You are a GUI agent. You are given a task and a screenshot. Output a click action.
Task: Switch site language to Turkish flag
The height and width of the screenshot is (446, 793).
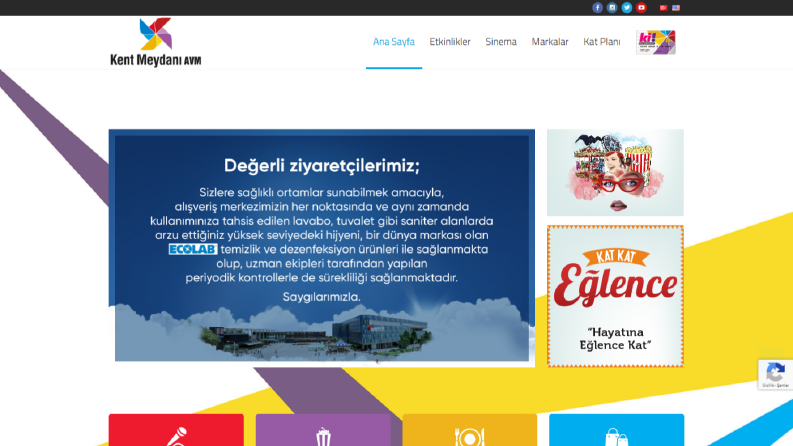(x=663, y=8)
